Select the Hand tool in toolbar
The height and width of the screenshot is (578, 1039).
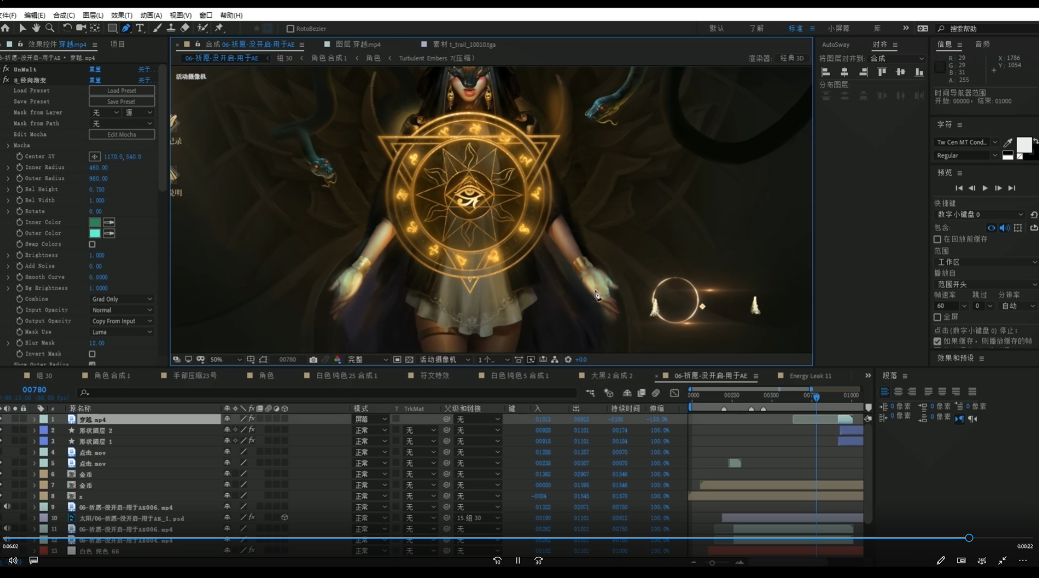click(x=36, y=28)
